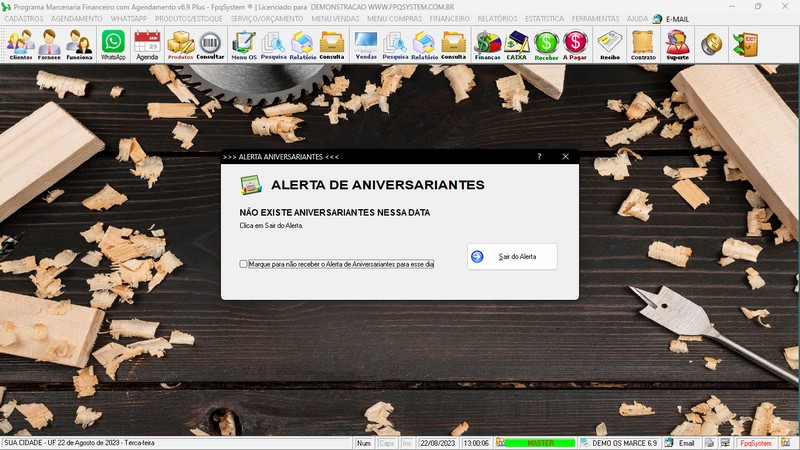Click the 13:00:06 clock in status bar
The width and height of the screenshot is (800, 450).
click(x=476, y=443)
